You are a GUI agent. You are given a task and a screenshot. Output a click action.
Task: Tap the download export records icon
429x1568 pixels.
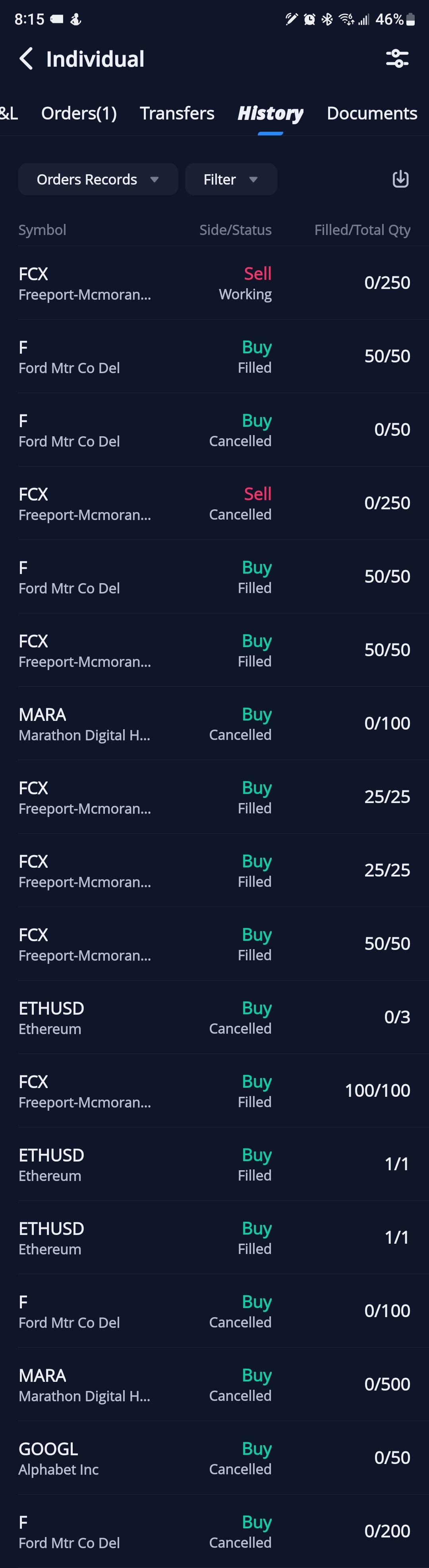(400, 179)
